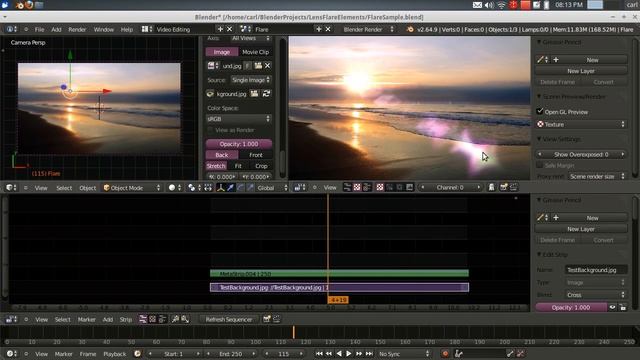Click the current frame field showing 115

coord(284,353)
